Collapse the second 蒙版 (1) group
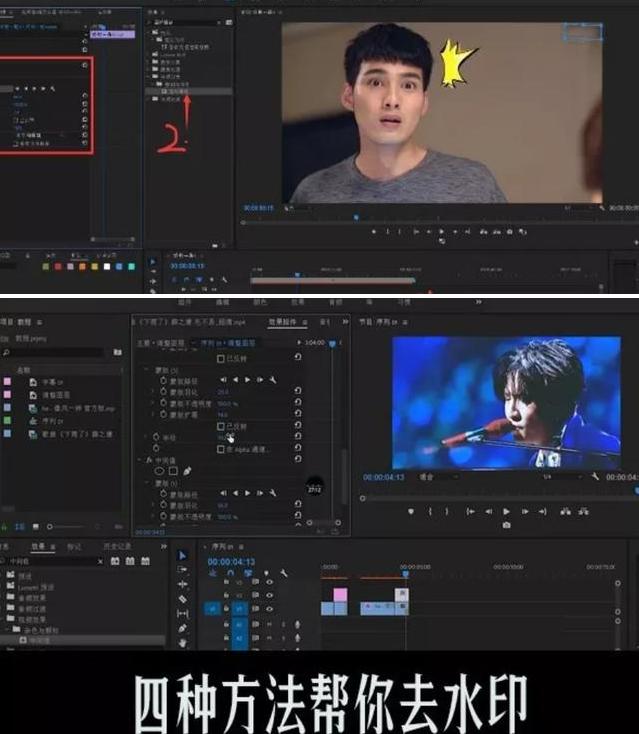 147,483
